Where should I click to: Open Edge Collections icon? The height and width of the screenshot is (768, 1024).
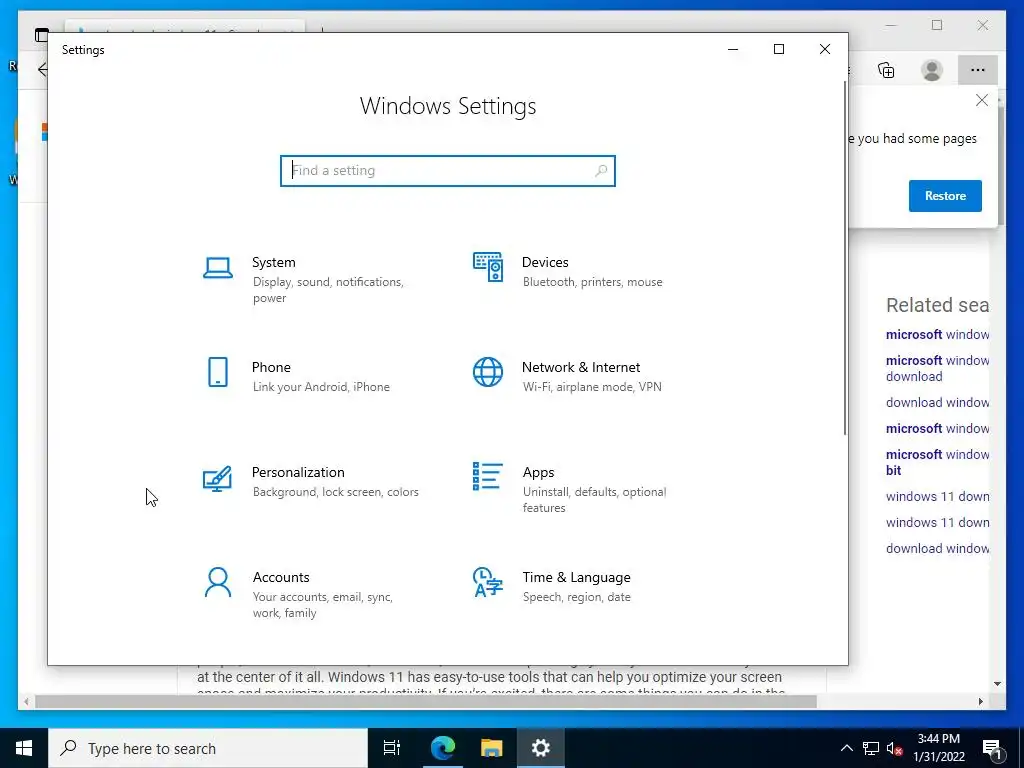886,70
